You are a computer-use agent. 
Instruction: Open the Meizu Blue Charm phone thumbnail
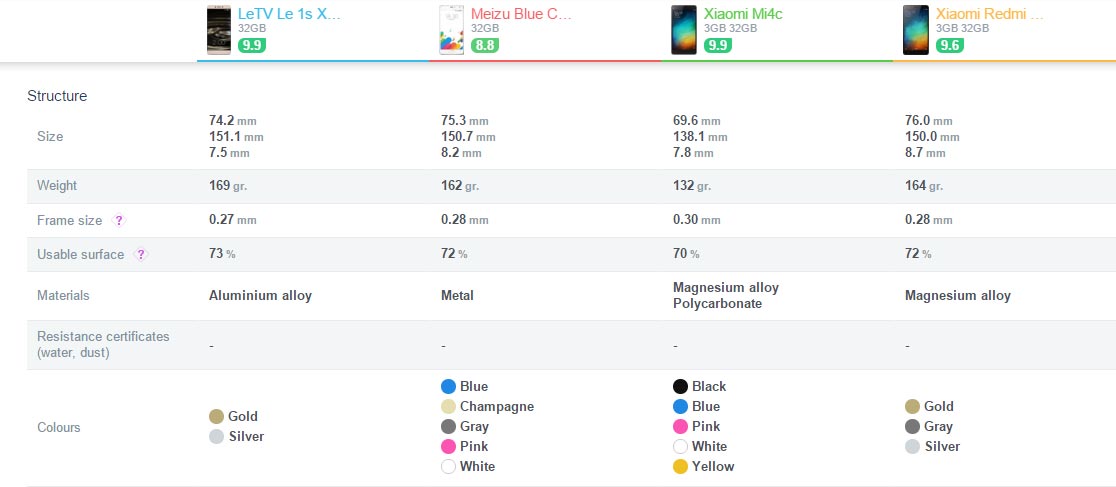point(451,30)
